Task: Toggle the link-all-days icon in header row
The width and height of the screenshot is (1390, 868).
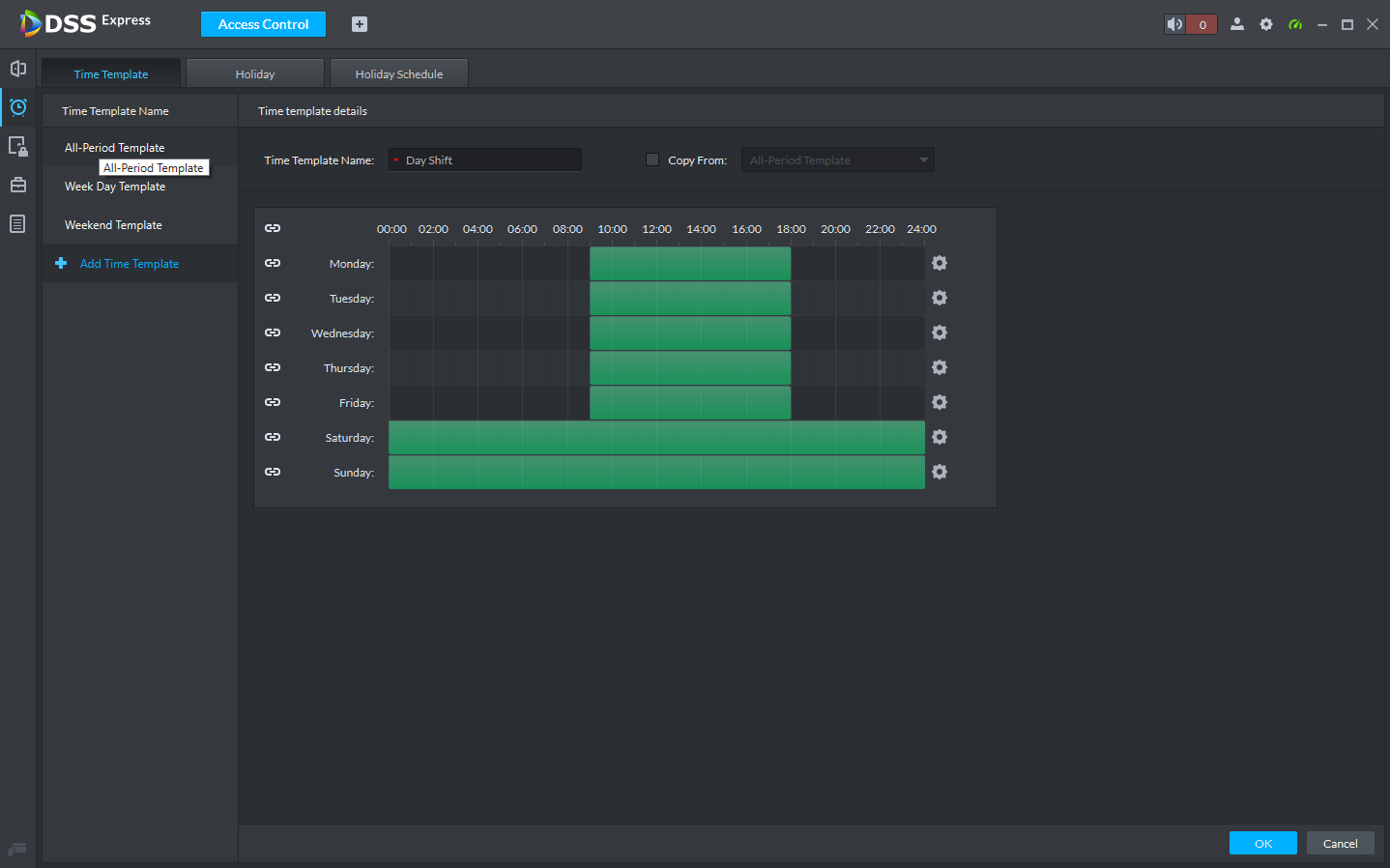Action: (273, 228)
